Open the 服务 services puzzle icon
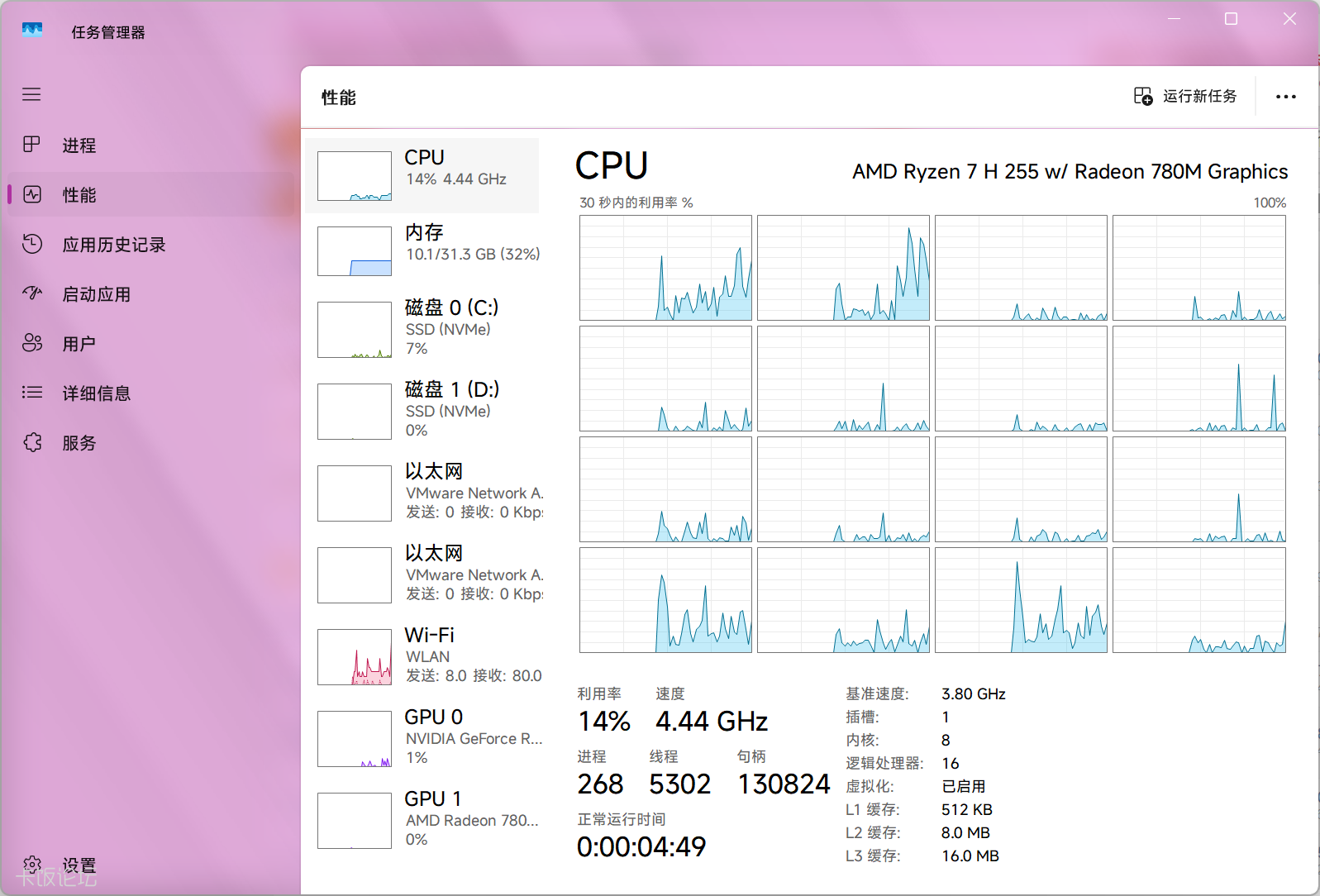Screen dimensions: 1320x896 click(32, 442)
